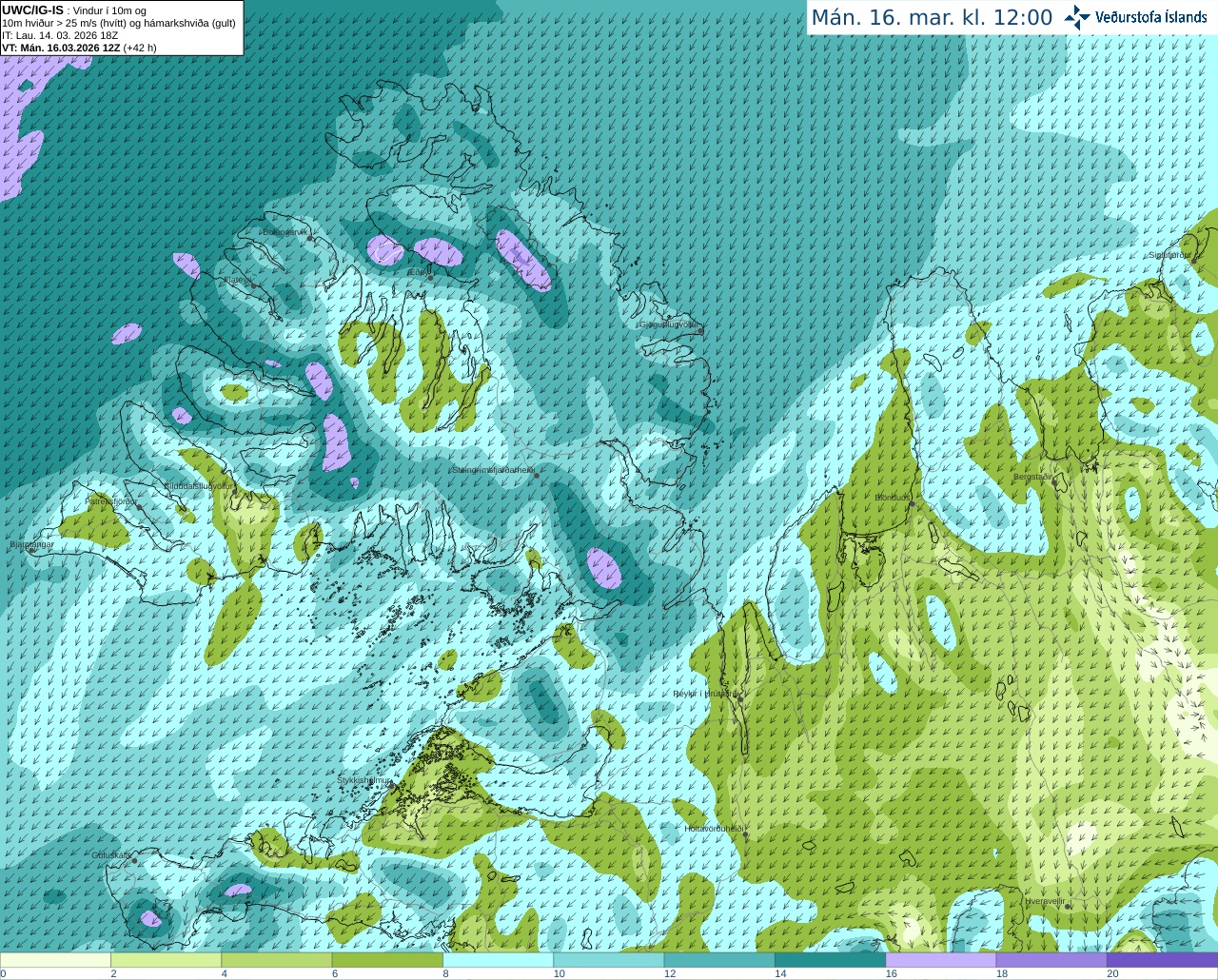Click the Flateyri station label
The image size is (1218, 980).
(237, 280)
